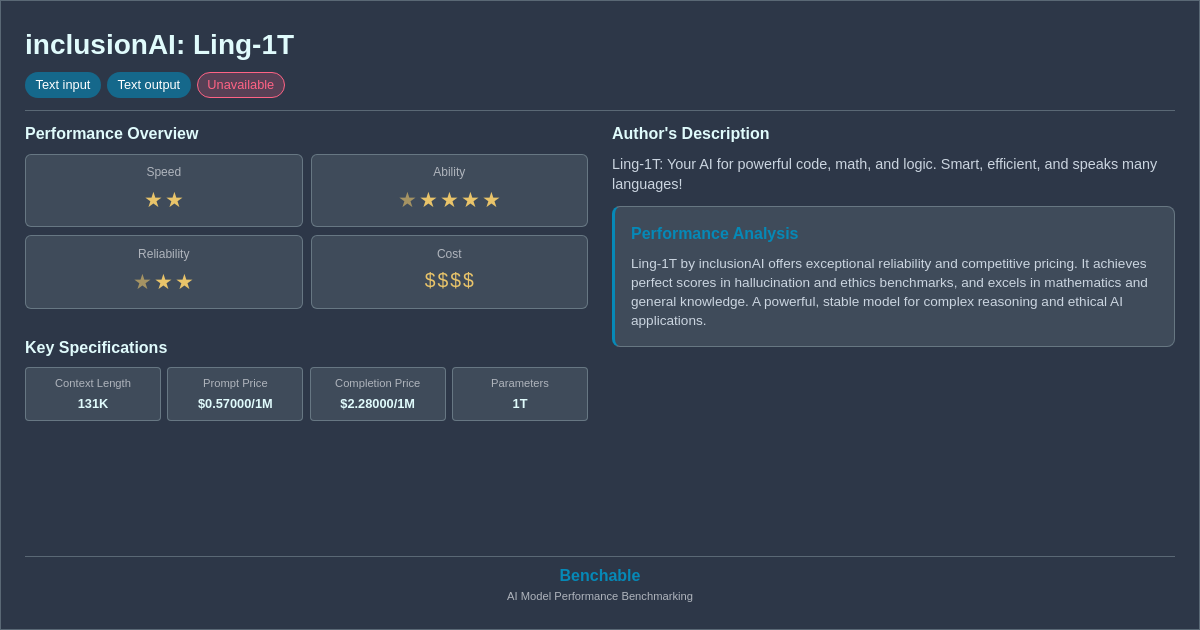Click the grayed first star in Ability rating

[407, 200]
